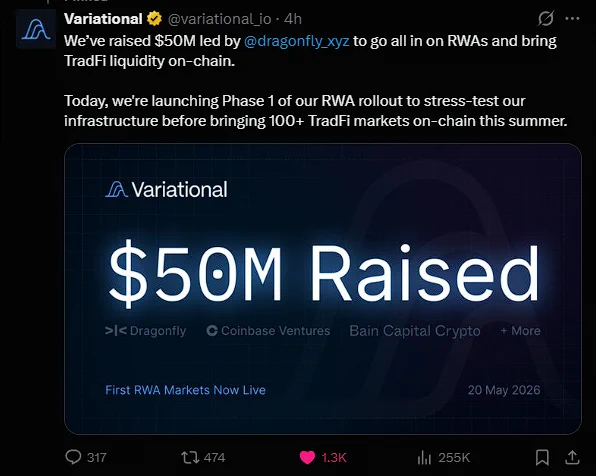Open the Variational display name
596x476 pixels.
coord(103,19)
